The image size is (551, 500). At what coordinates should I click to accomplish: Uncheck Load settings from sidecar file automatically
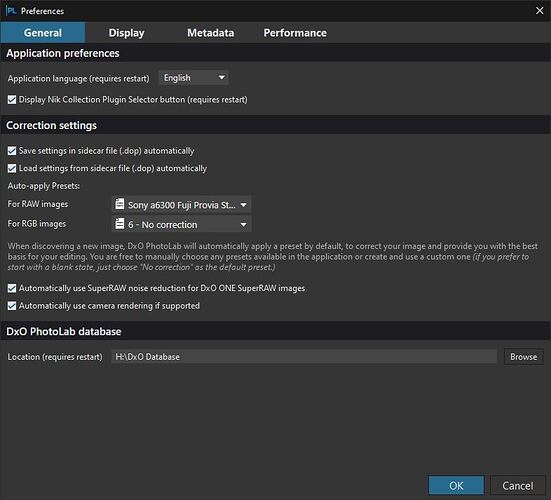(x=12, y=169)
